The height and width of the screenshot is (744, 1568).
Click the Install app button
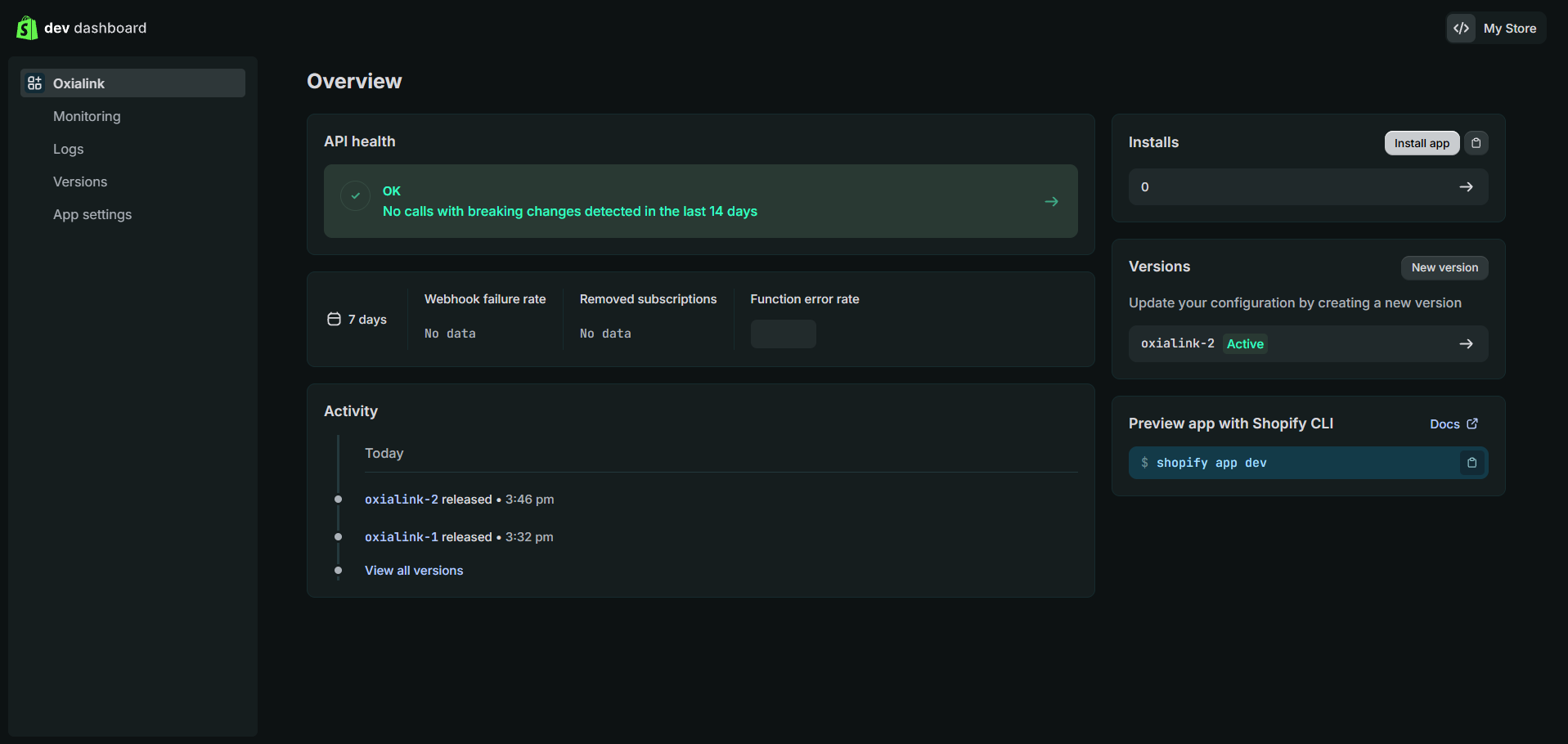pos(1422,143)
